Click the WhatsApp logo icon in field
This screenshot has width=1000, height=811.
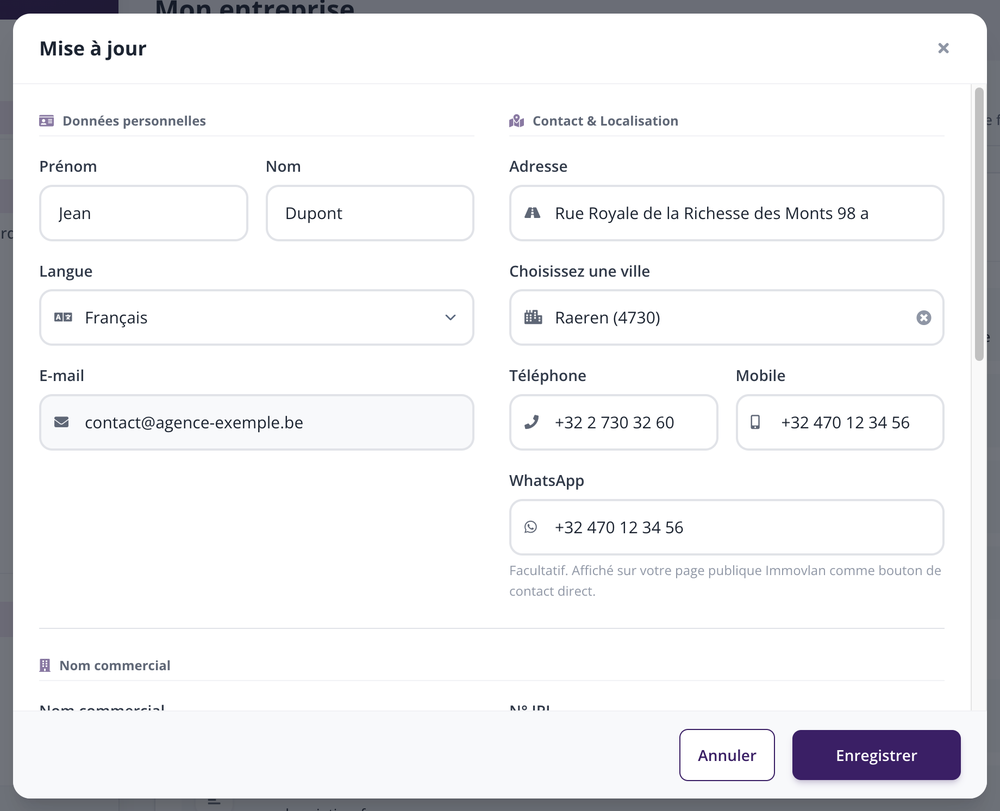click(x=531, y=527)
